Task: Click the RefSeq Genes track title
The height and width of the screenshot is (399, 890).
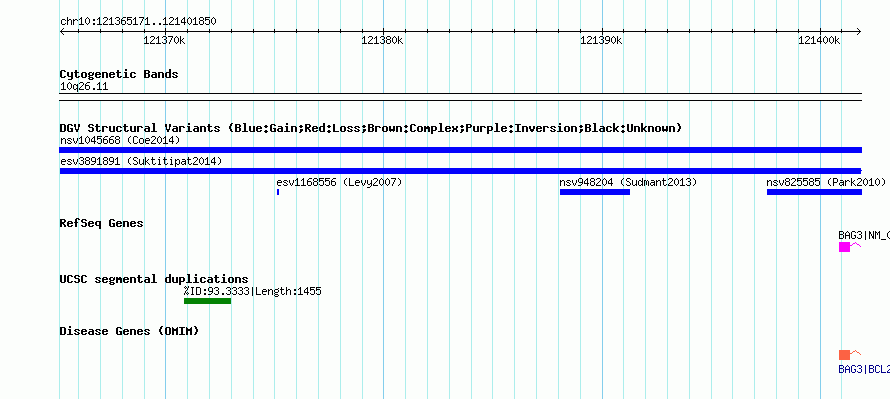Action: coord(102,223)
